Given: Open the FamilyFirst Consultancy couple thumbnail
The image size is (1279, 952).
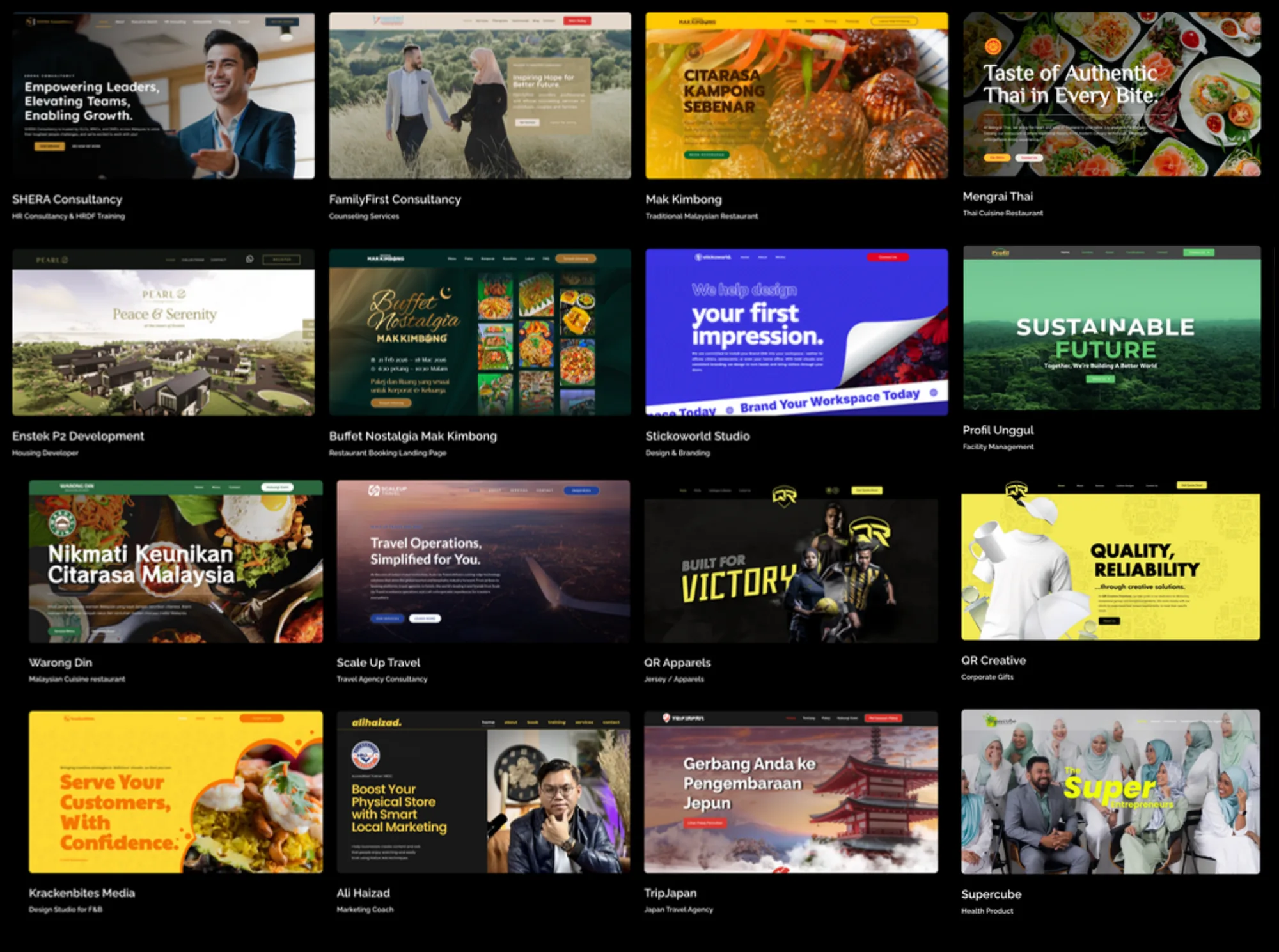Looking at the screenshot, I should [x=480, y=96].
